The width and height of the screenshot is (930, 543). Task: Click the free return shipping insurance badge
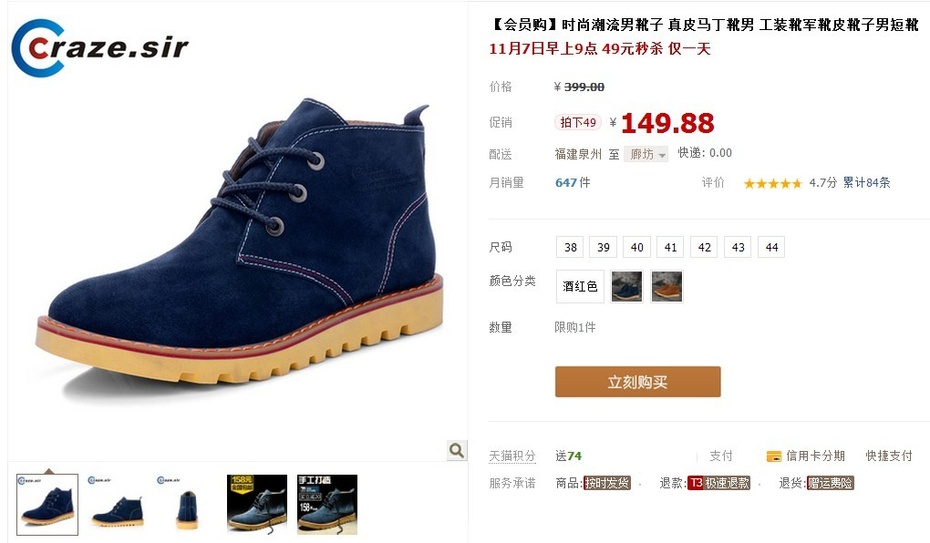pyautogui.click(x=830, y=483)
